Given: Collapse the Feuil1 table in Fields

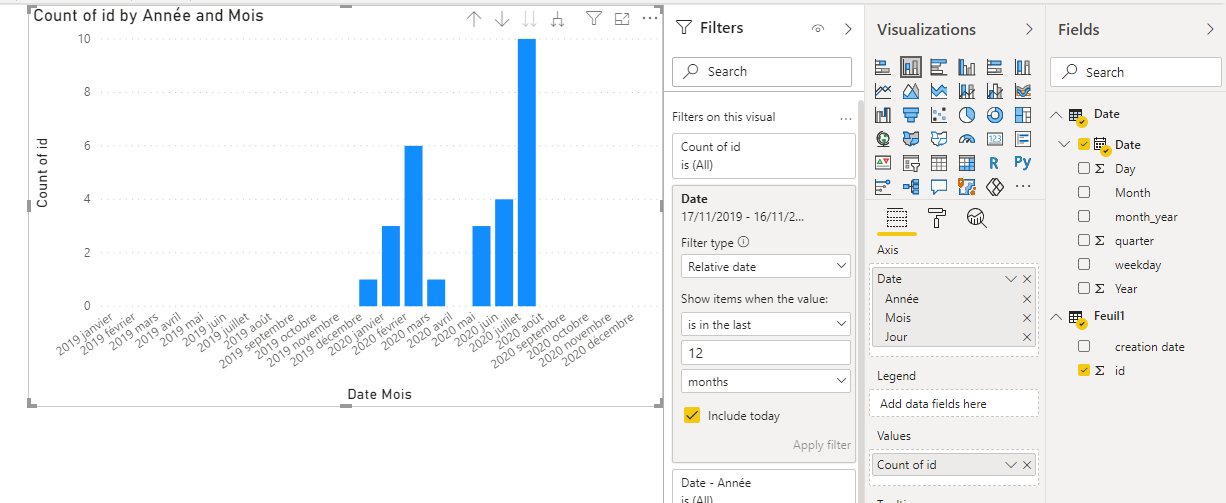Looking at the screenshot, I should 1058,317.
